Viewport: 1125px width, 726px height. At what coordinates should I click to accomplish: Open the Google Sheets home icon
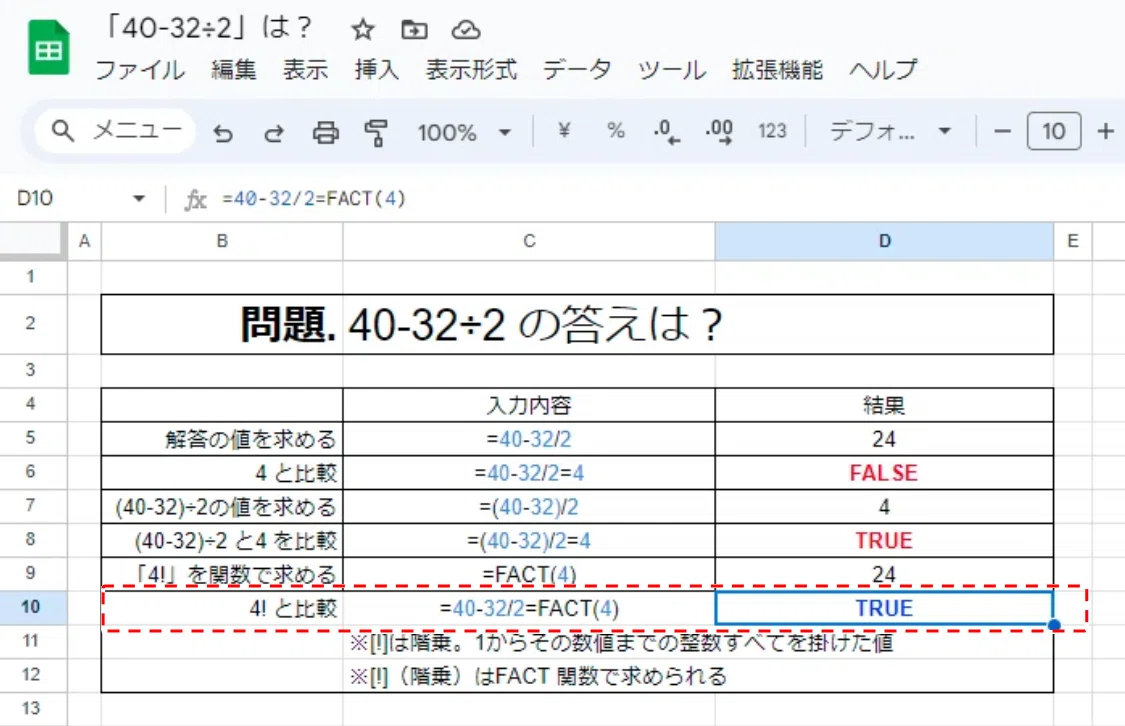[x=49, y=48]
